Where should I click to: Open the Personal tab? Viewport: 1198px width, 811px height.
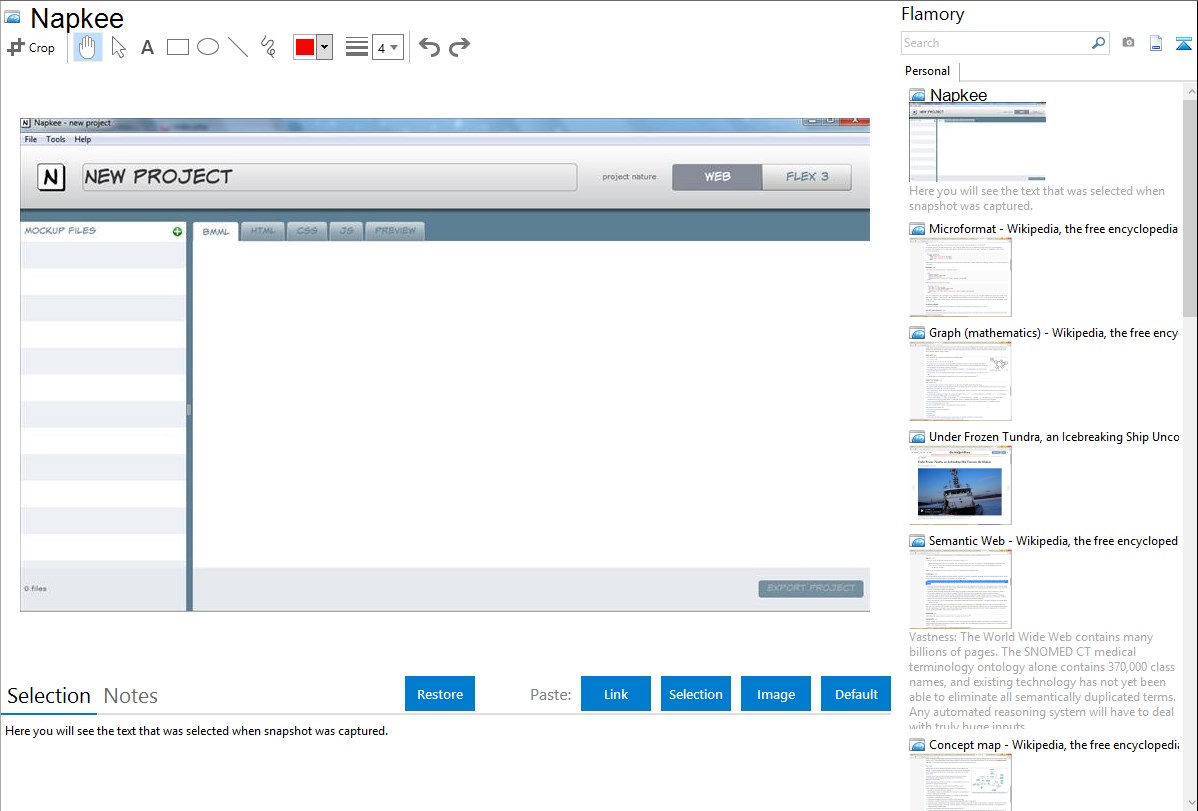point(928,71)
